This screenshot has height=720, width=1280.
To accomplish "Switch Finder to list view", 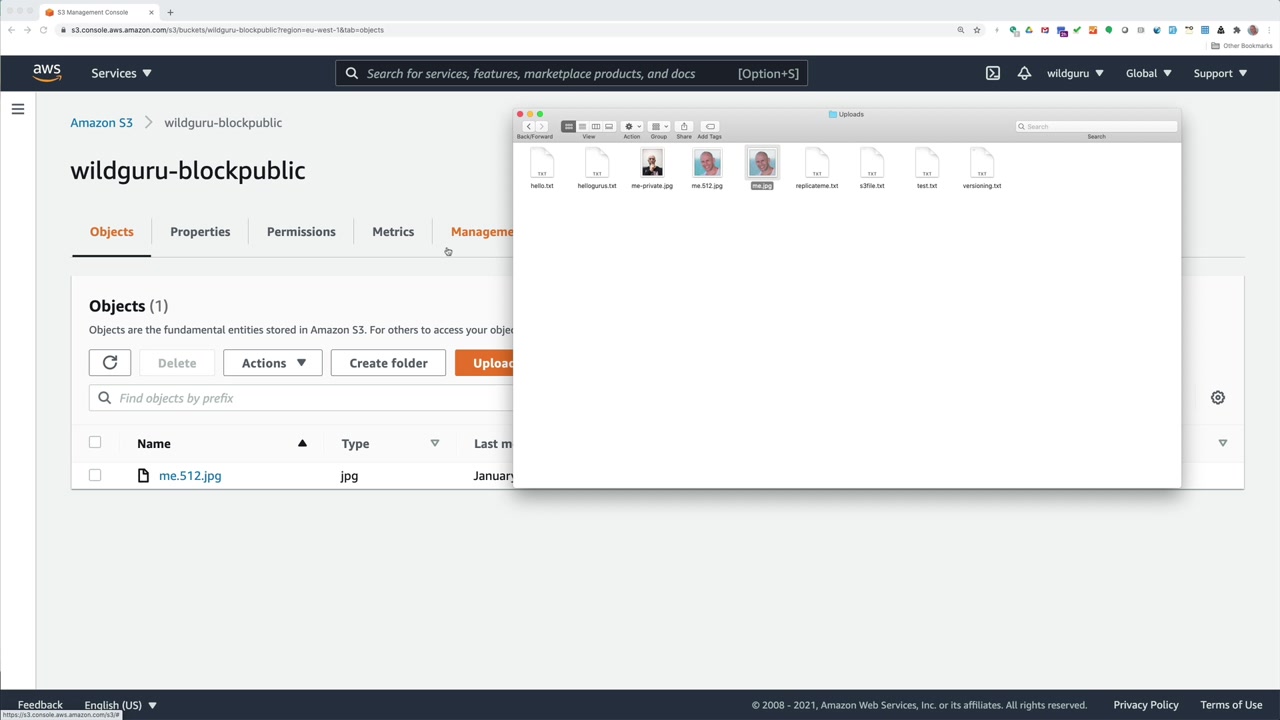I will (582, 127).
